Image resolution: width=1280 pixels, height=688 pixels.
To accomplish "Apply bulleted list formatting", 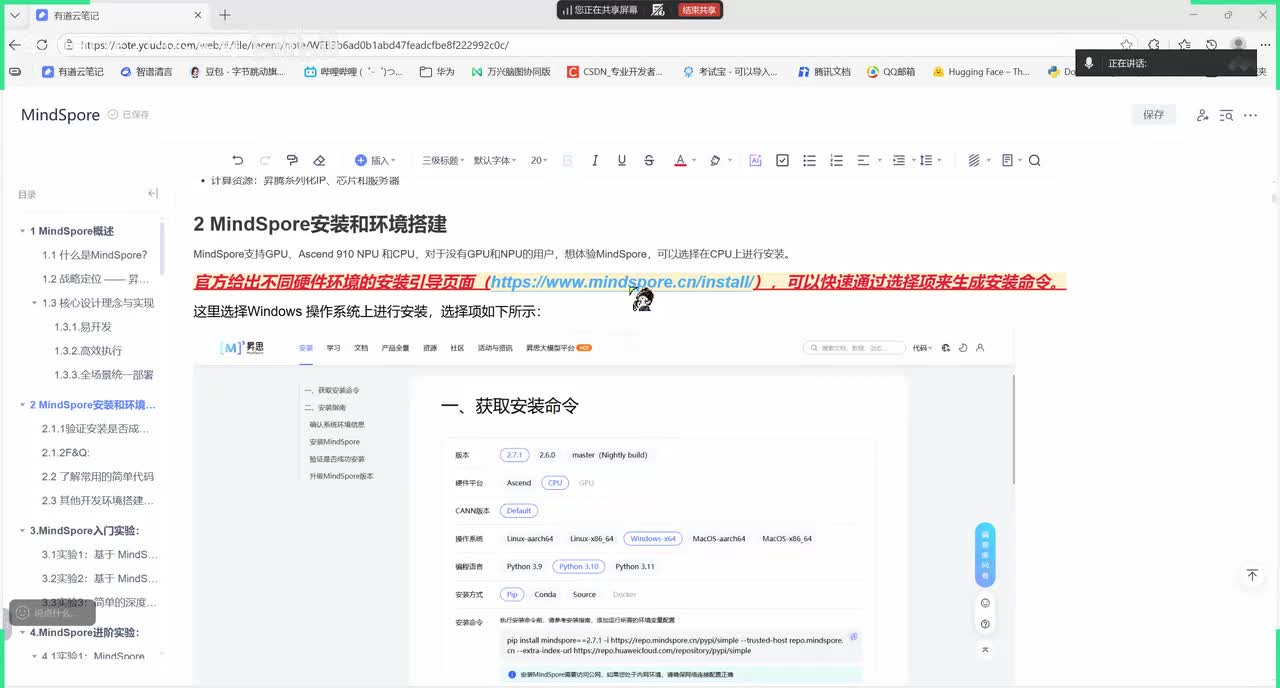I will (x=809, y=160).
